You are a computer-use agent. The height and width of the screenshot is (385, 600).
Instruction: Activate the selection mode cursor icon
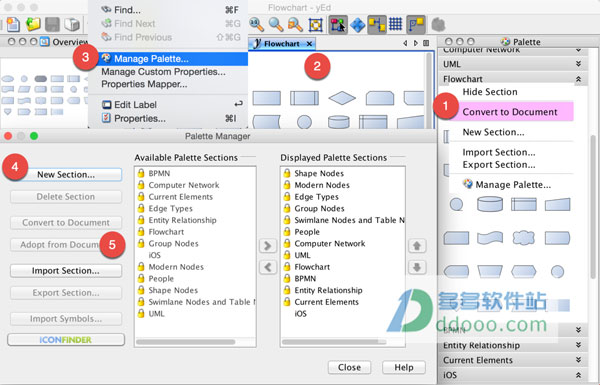coord(338,25)
